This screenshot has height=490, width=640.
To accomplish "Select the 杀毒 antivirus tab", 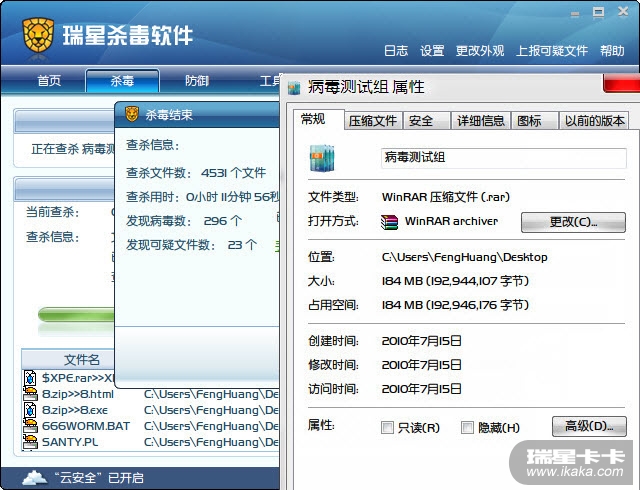I will tap(122, 81).
